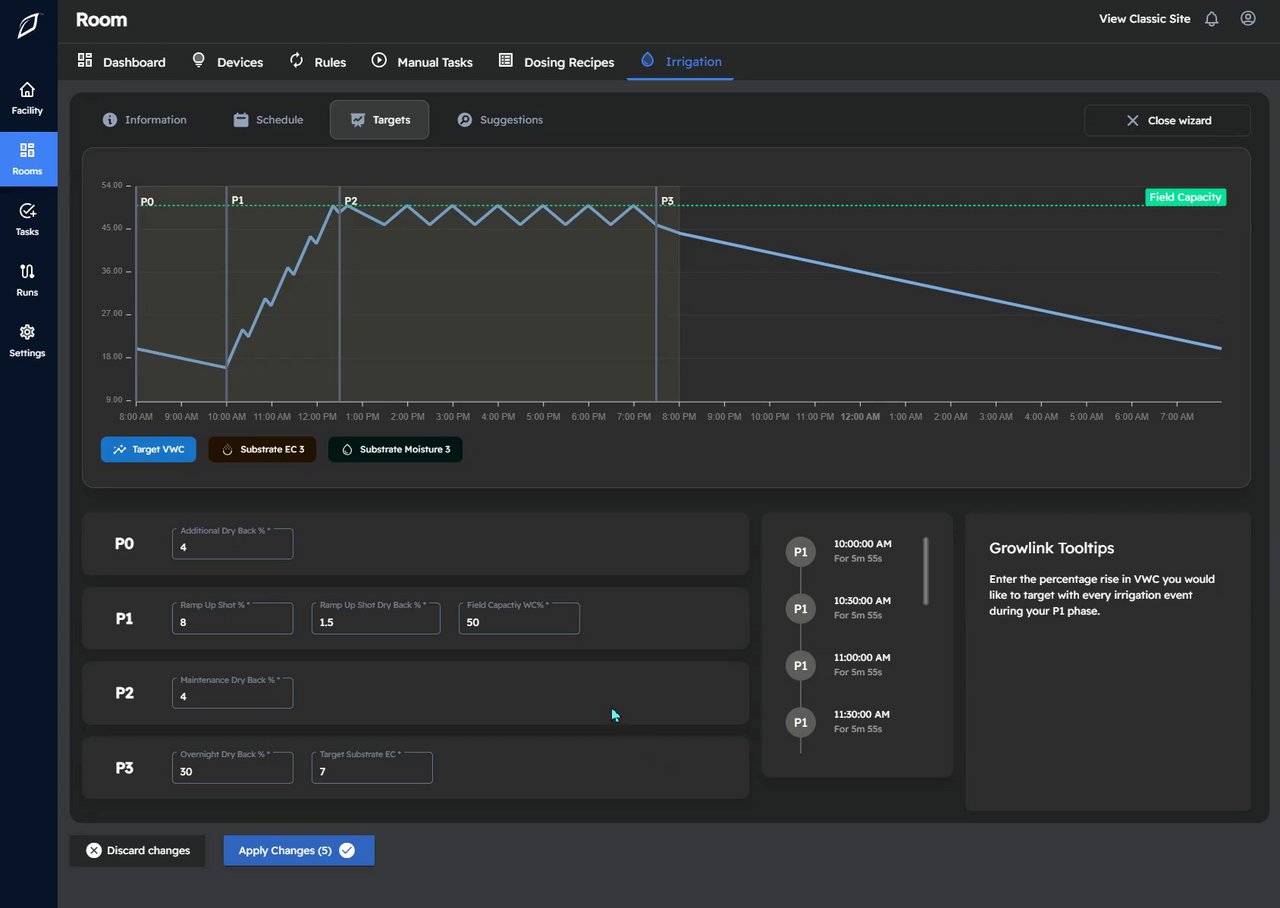Edit the Target Substrate EC field
The height and width of the screenshot is (908, 1280).
[372, 768]
